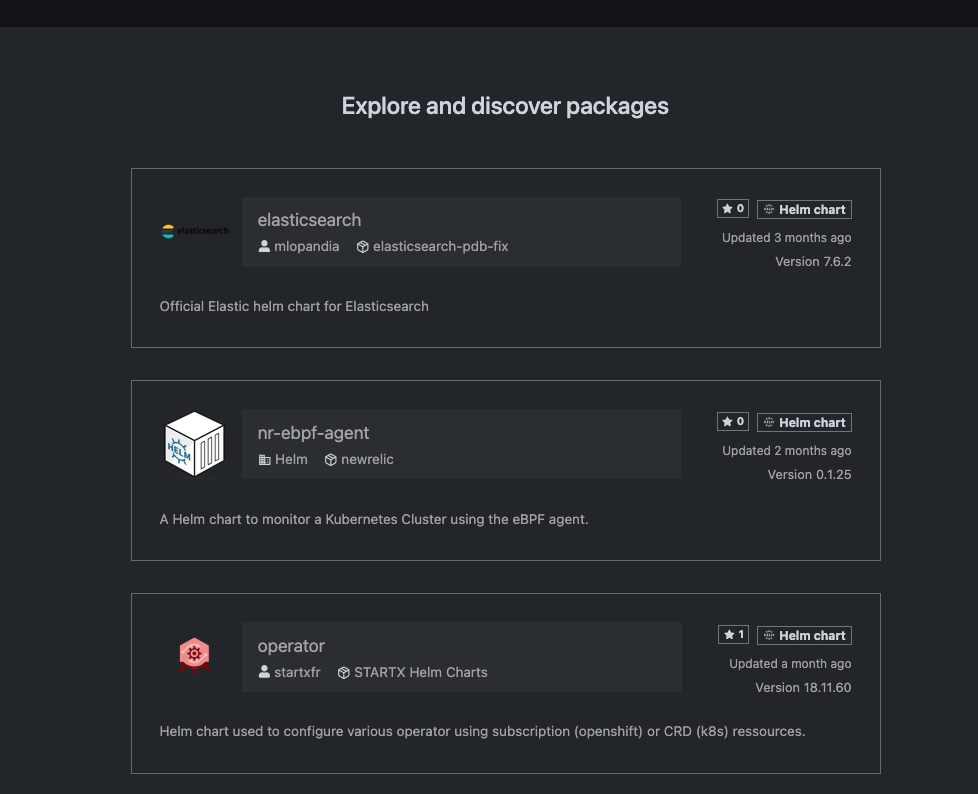Click the star badge showing 1 on operator

pyautogui.click(x=733, y=635)
